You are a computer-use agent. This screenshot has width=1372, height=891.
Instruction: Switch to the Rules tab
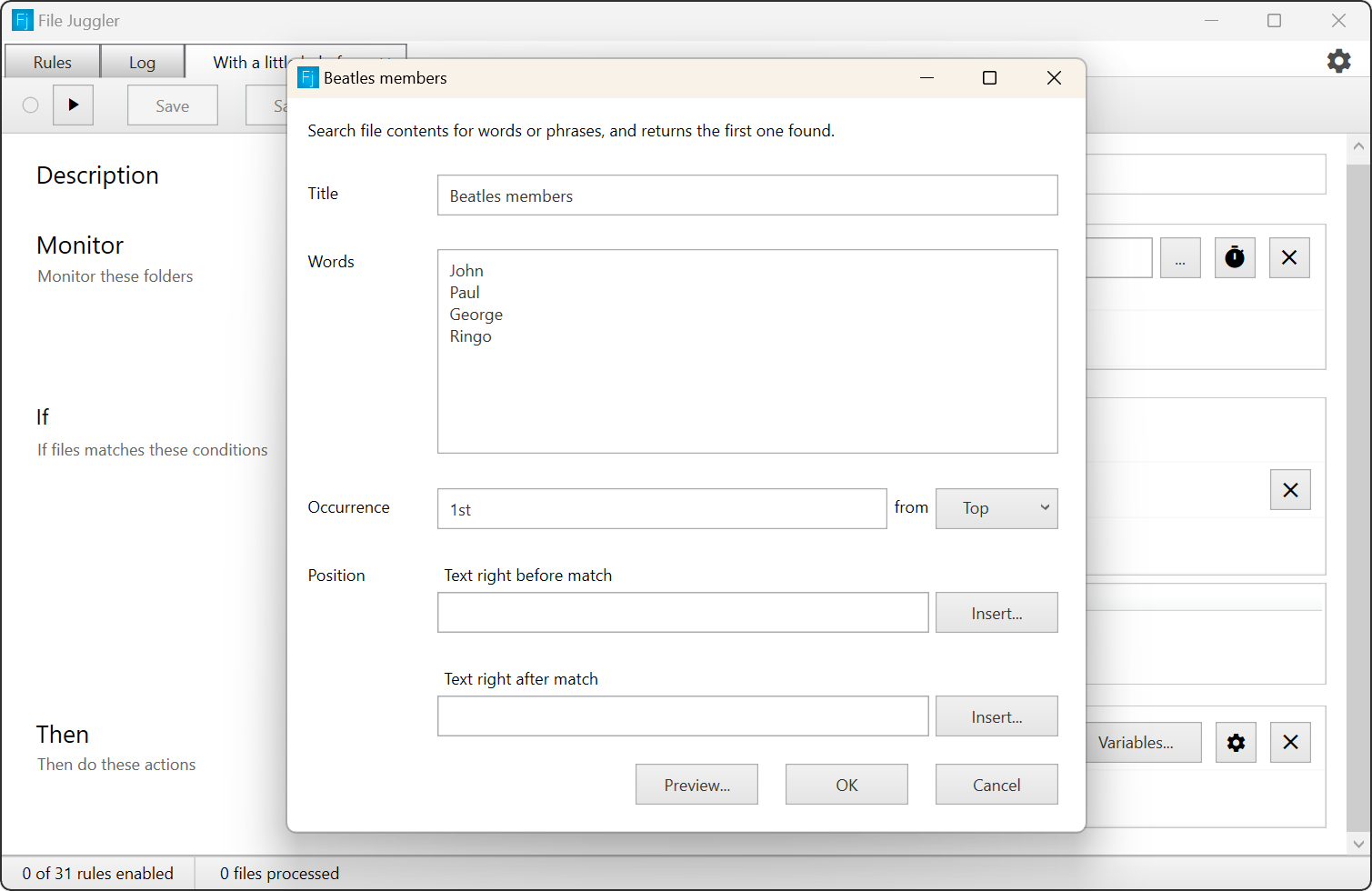click(53, 62)
